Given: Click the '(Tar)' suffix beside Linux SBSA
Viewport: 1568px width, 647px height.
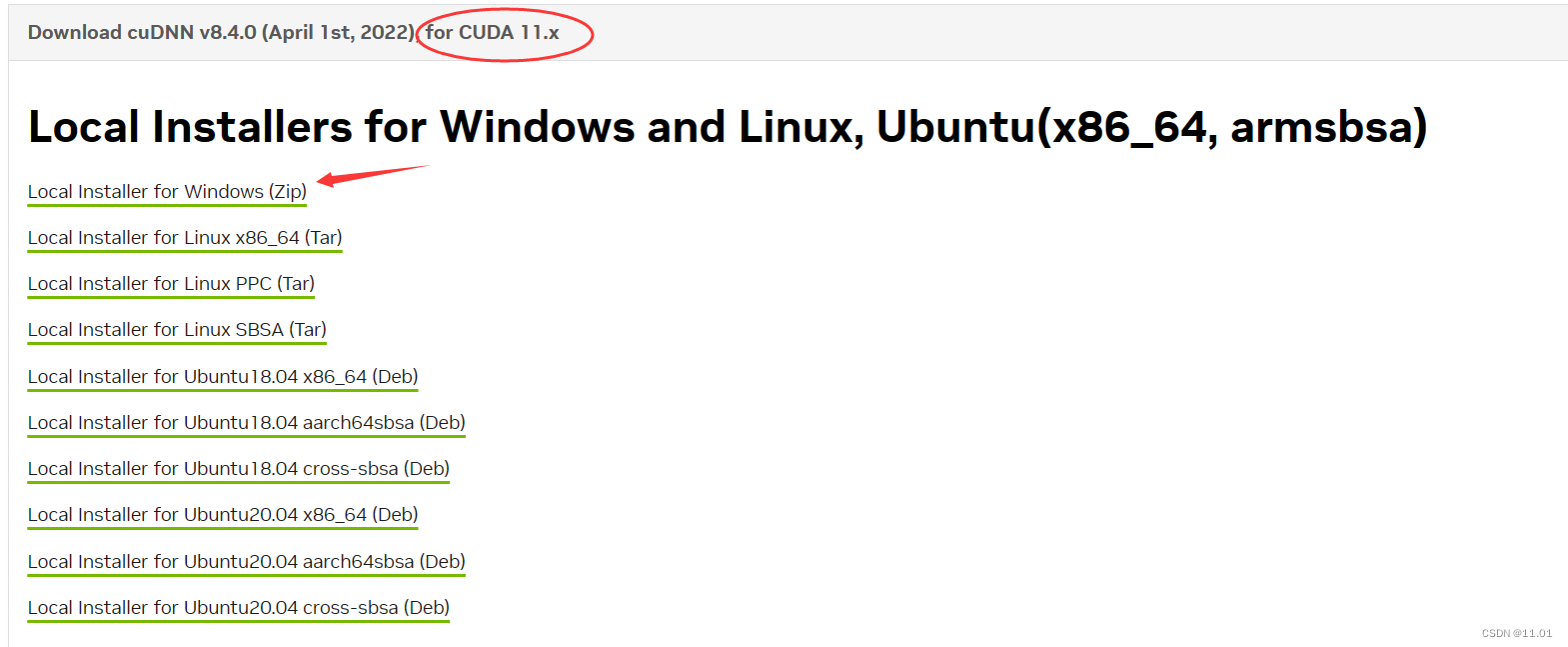Looking at the screenshot, I should point(308,330).
